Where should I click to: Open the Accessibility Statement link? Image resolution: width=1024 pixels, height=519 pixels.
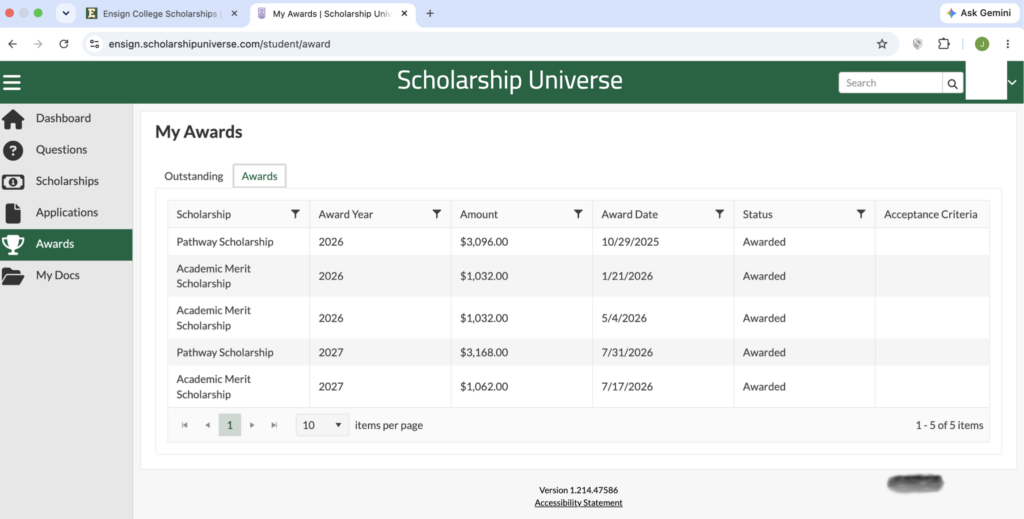pos(578,503)
